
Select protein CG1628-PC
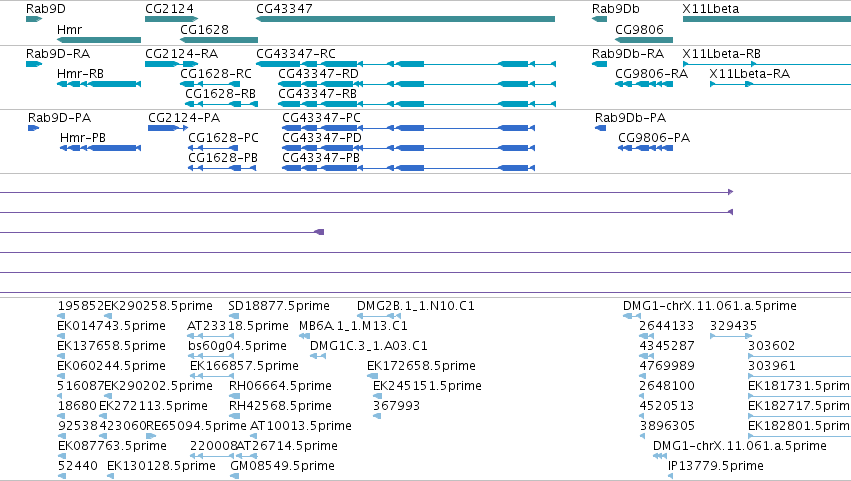pos(224,138)
